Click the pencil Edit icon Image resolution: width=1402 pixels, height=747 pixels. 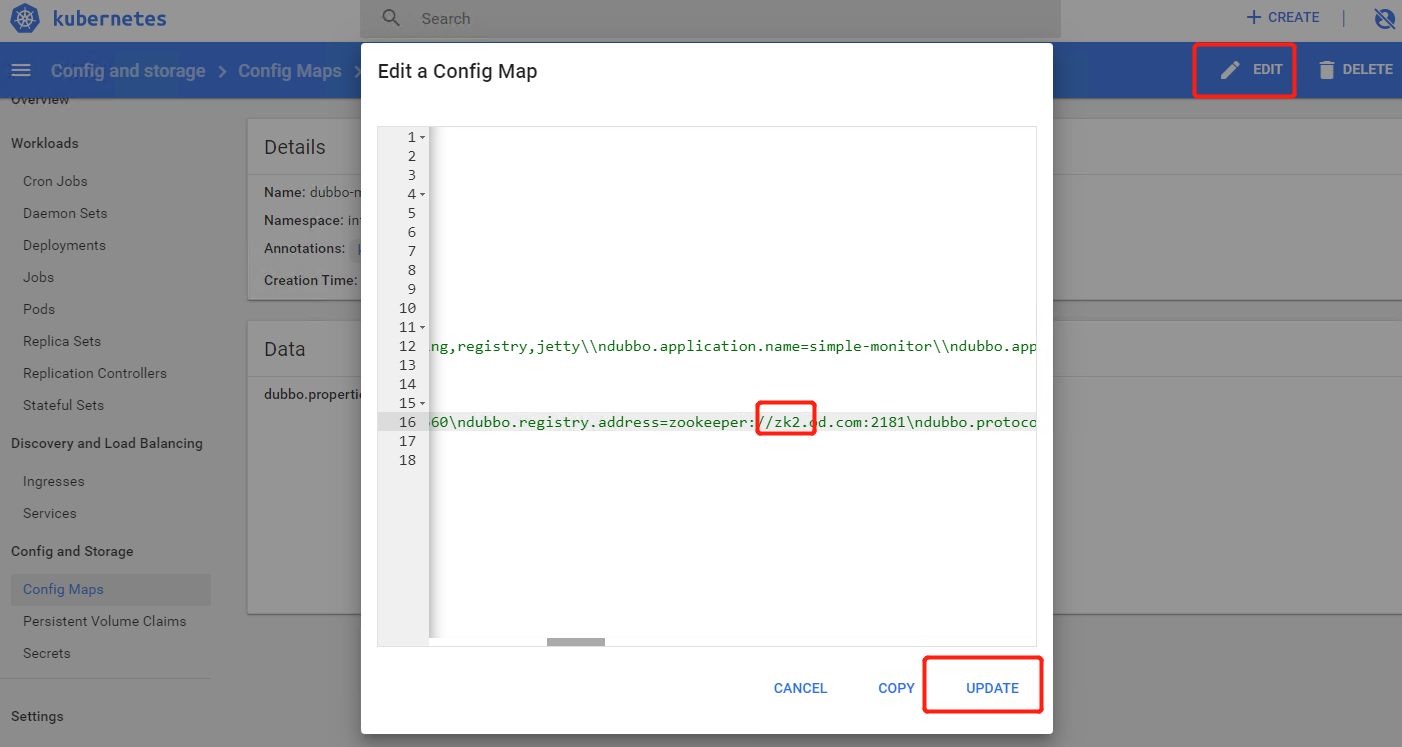pos(1230,70)
